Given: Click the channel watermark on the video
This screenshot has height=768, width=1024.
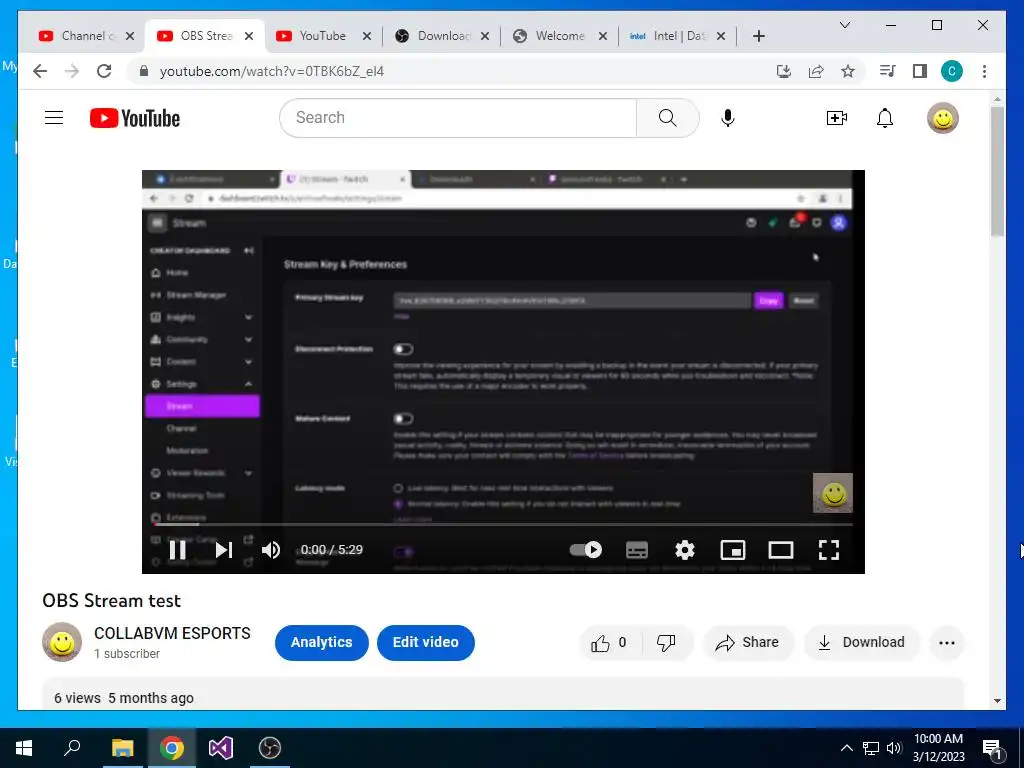Looking at the screenshot, I should [x=833, y=493].
